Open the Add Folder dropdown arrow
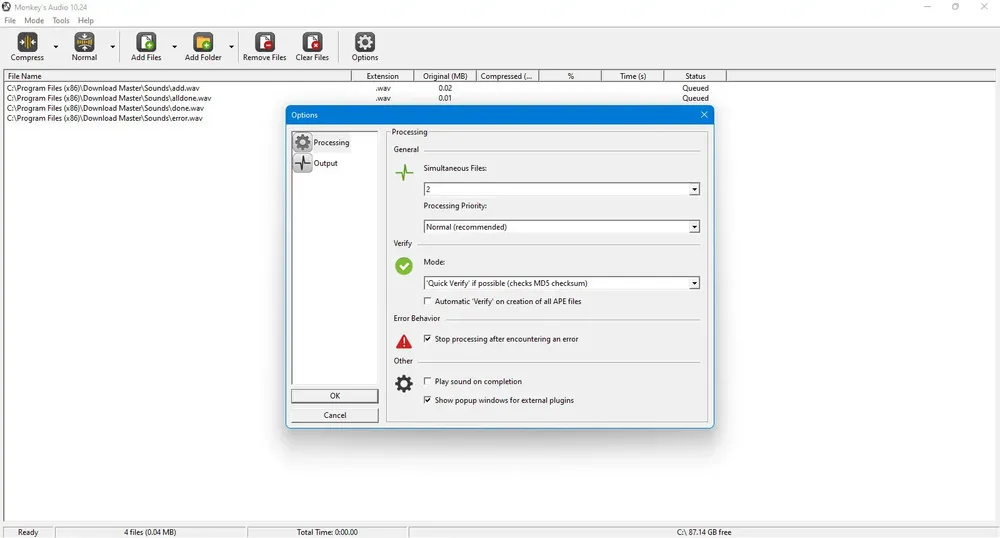Screen dimensions: 1000x538 click(x=231, y=47)
